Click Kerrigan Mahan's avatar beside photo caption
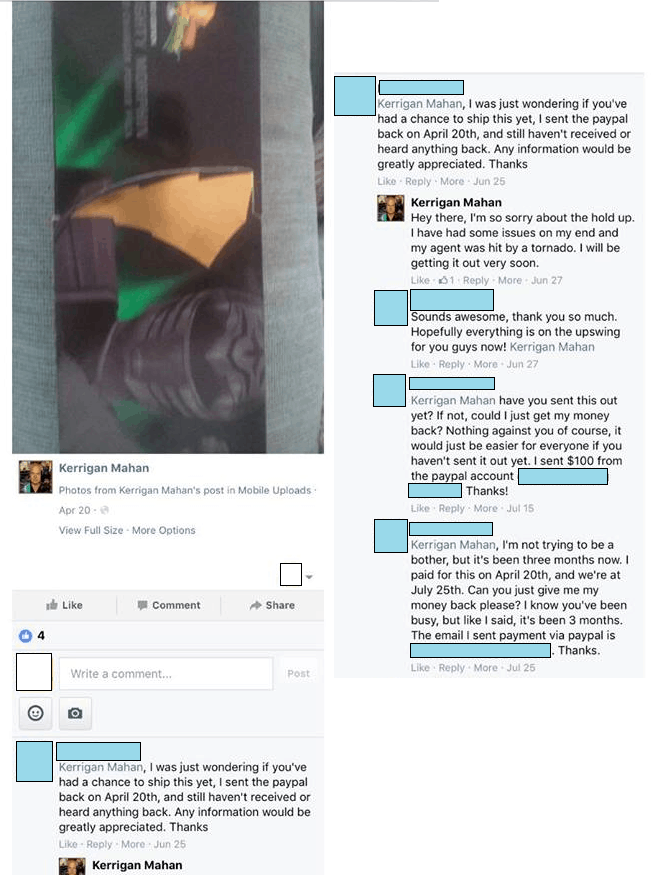This screenshot has height=884, width=654. 35,477
